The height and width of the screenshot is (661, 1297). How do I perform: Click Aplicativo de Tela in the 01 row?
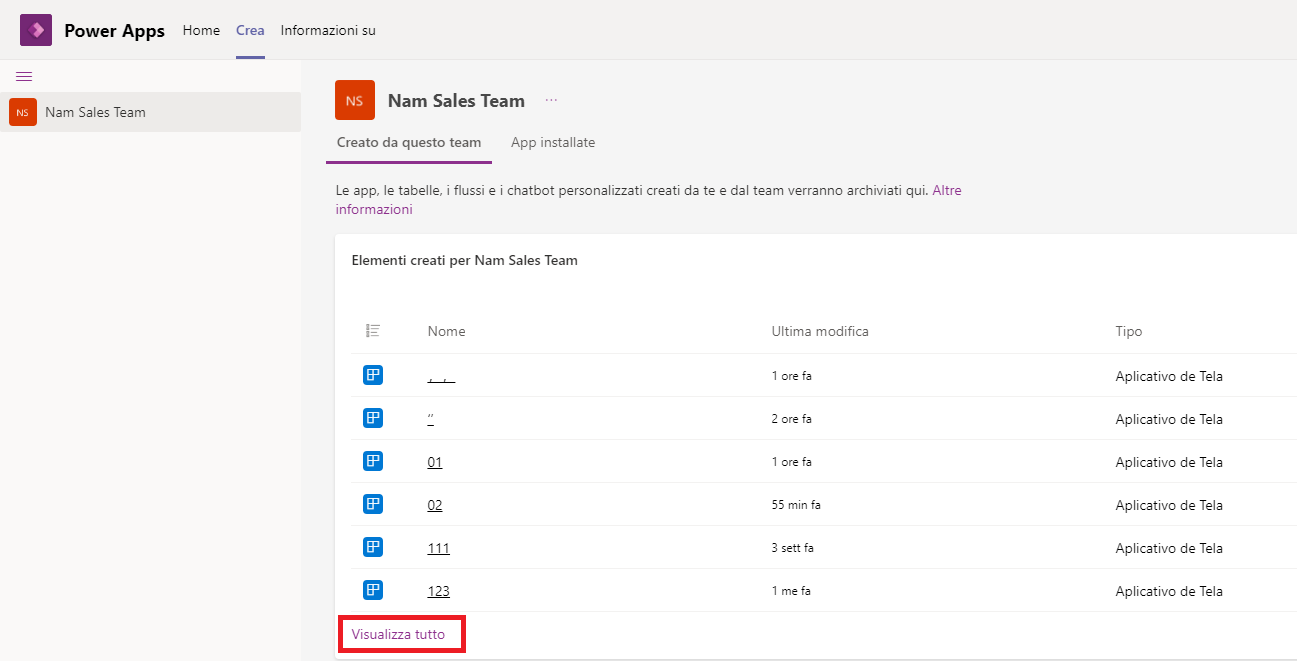click(x=1169, y=462)
